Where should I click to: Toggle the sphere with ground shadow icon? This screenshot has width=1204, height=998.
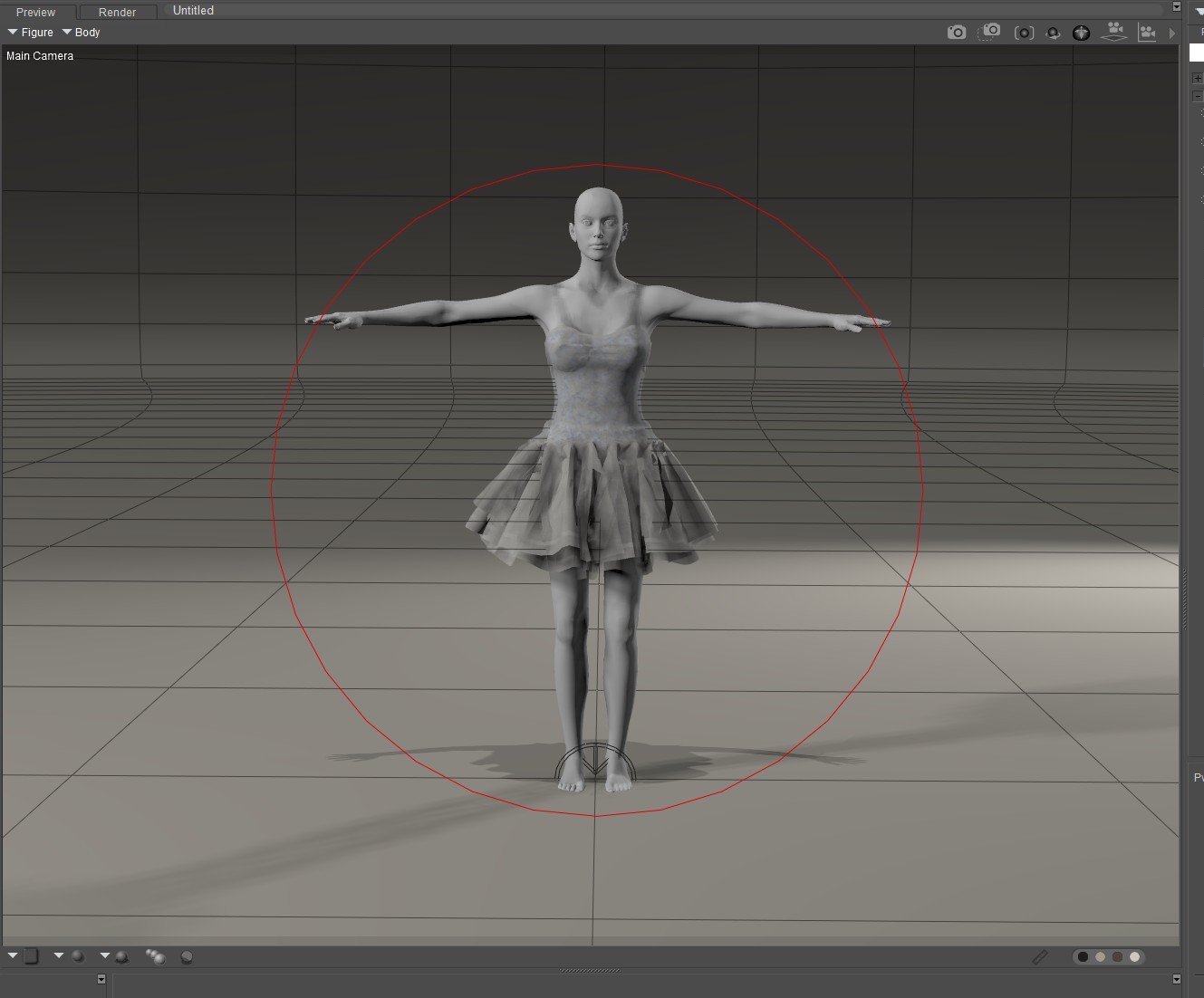coord(120,956)
